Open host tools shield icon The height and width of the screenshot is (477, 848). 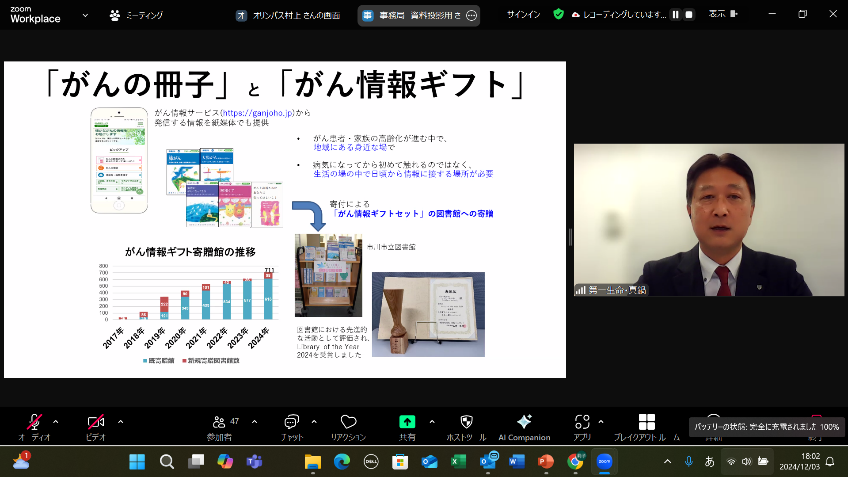pyautogui.click(x=465, y=423)
